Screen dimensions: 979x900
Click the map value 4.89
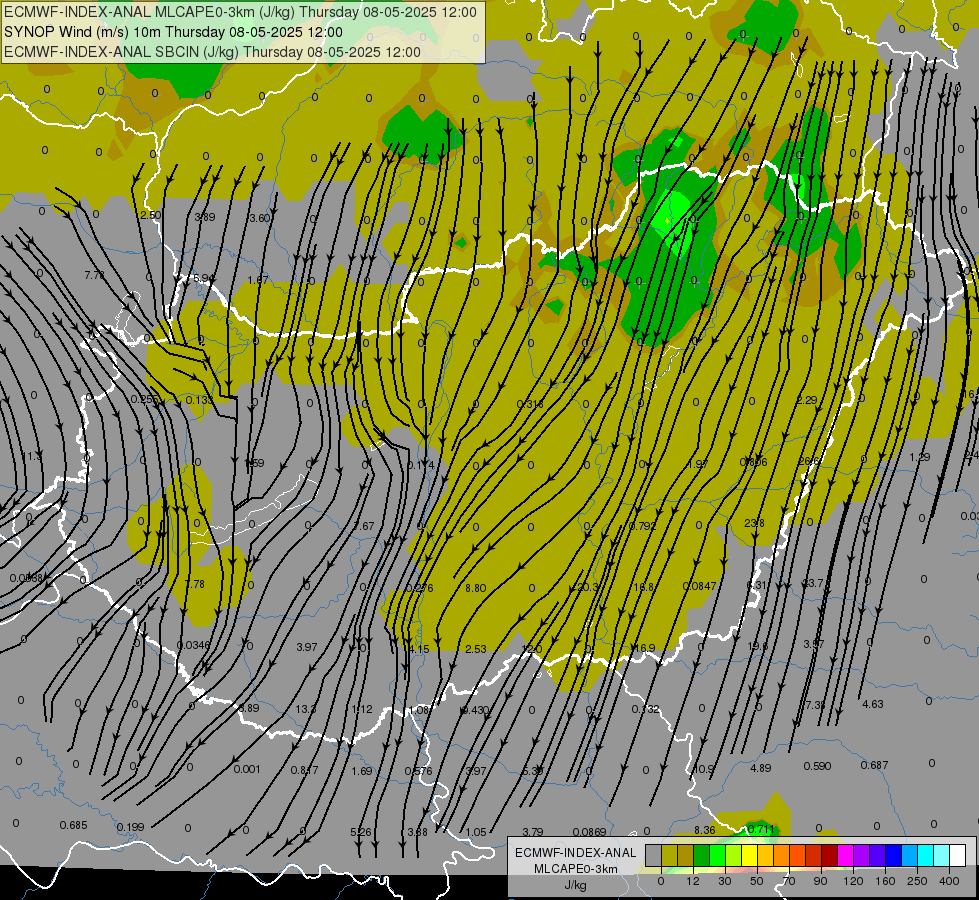point(760,768)
